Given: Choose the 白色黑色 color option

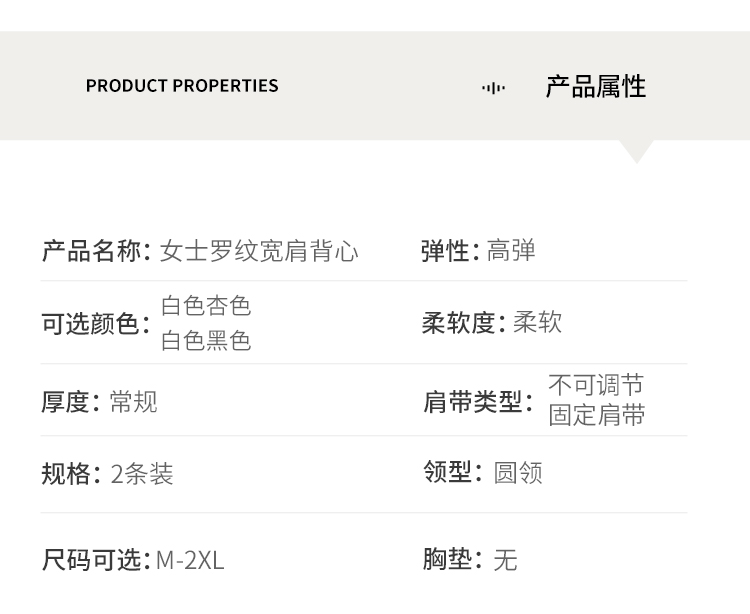Looking at the screenshot, I should [x=206, y=341].
